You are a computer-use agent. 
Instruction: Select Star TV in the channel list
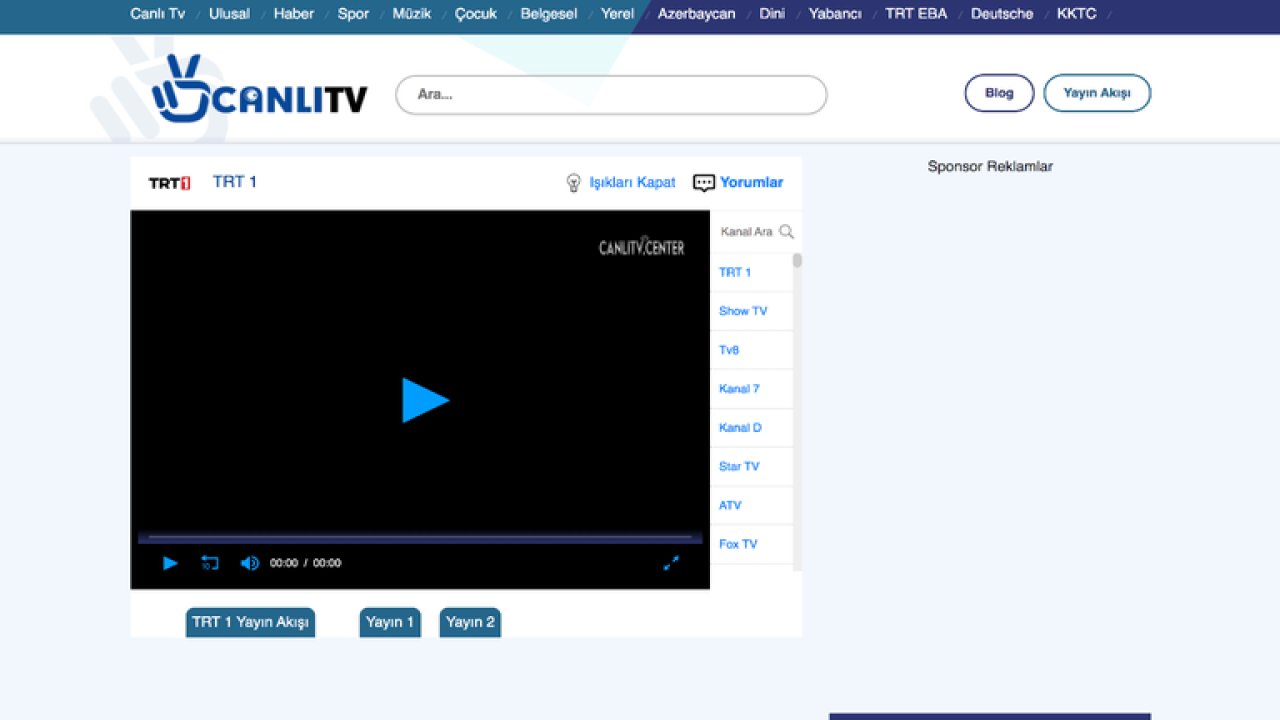point(751,467)
